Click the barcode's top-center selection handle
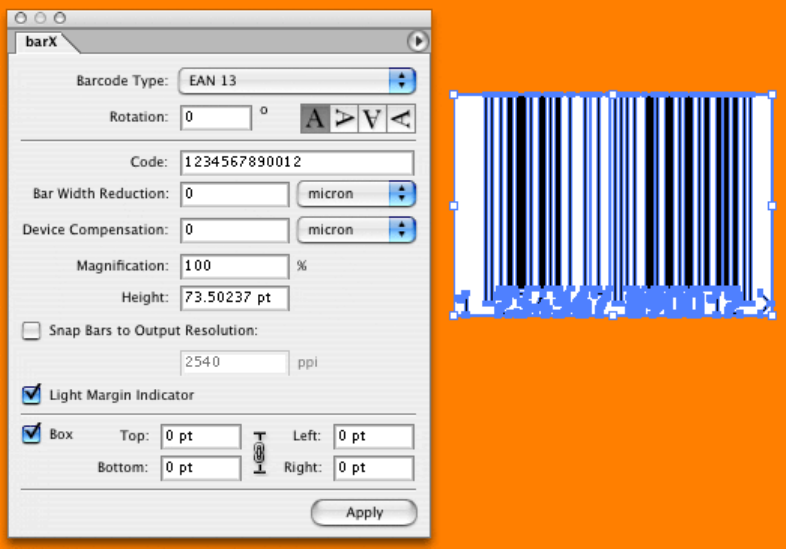 tap(613, 94)
